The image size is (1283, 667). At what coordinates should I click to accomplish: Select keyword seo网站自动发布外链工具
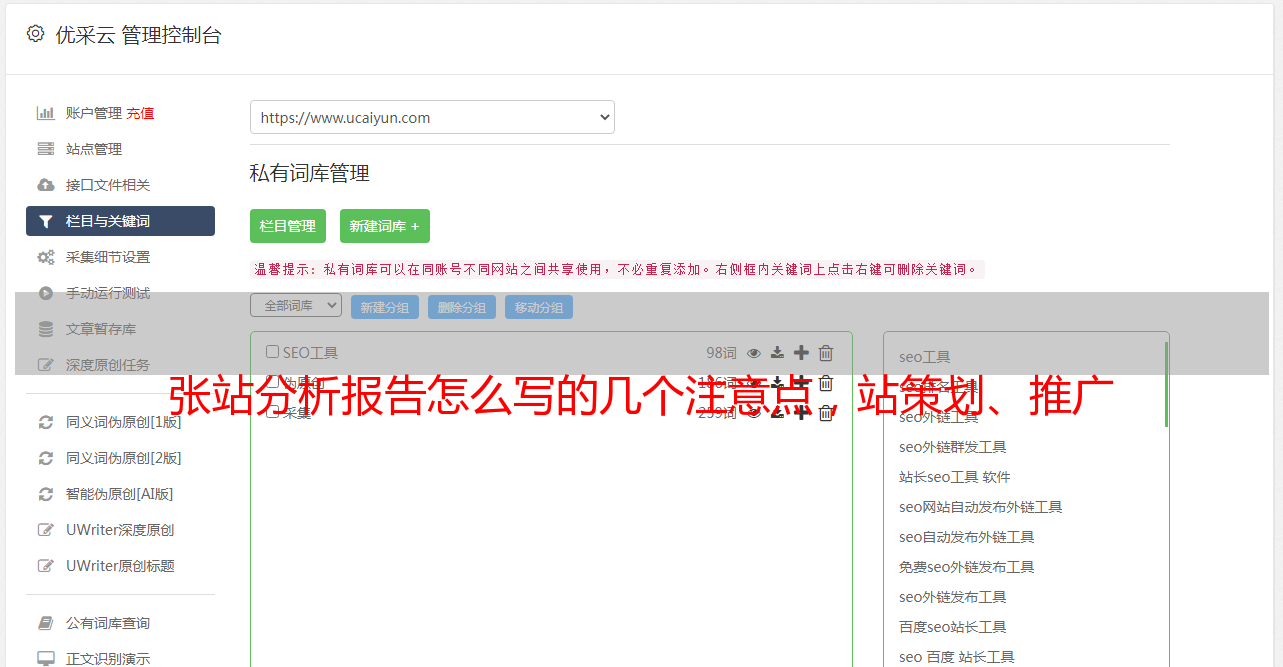click(981, 507)
